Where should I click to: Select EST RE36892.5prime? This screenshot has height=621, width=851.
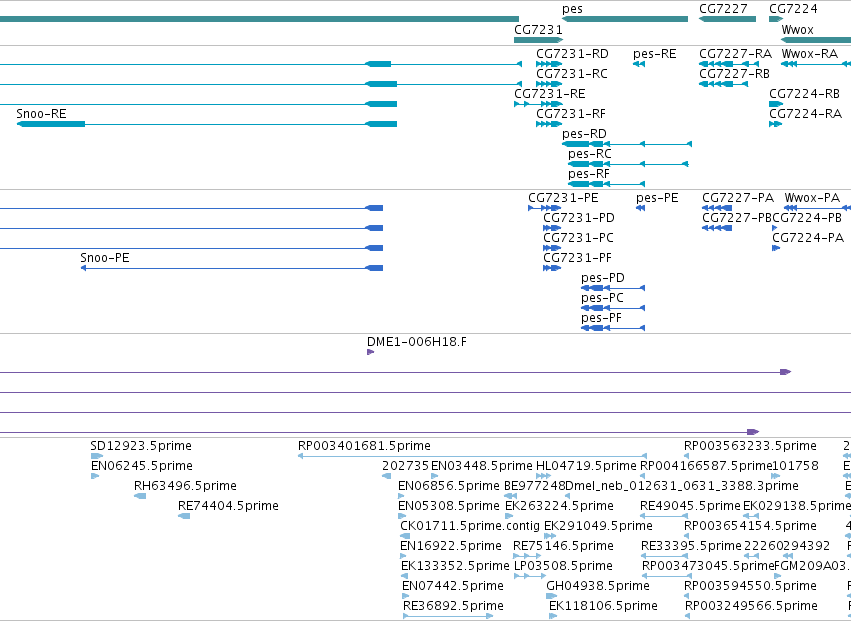click(x=448, y=616)
